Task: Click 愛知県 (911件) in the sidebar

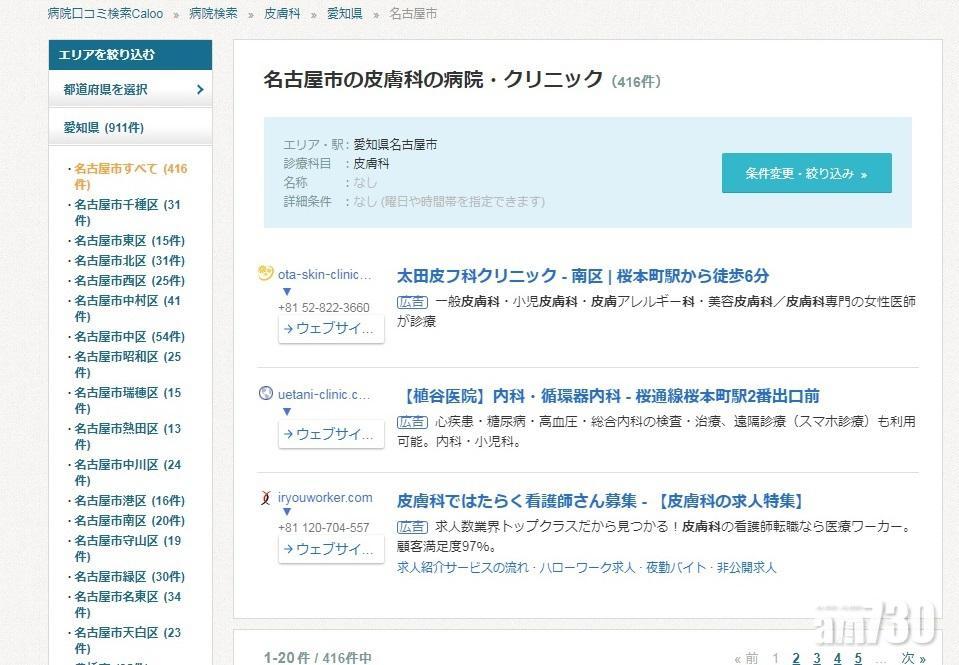Action: click(106, 126)
